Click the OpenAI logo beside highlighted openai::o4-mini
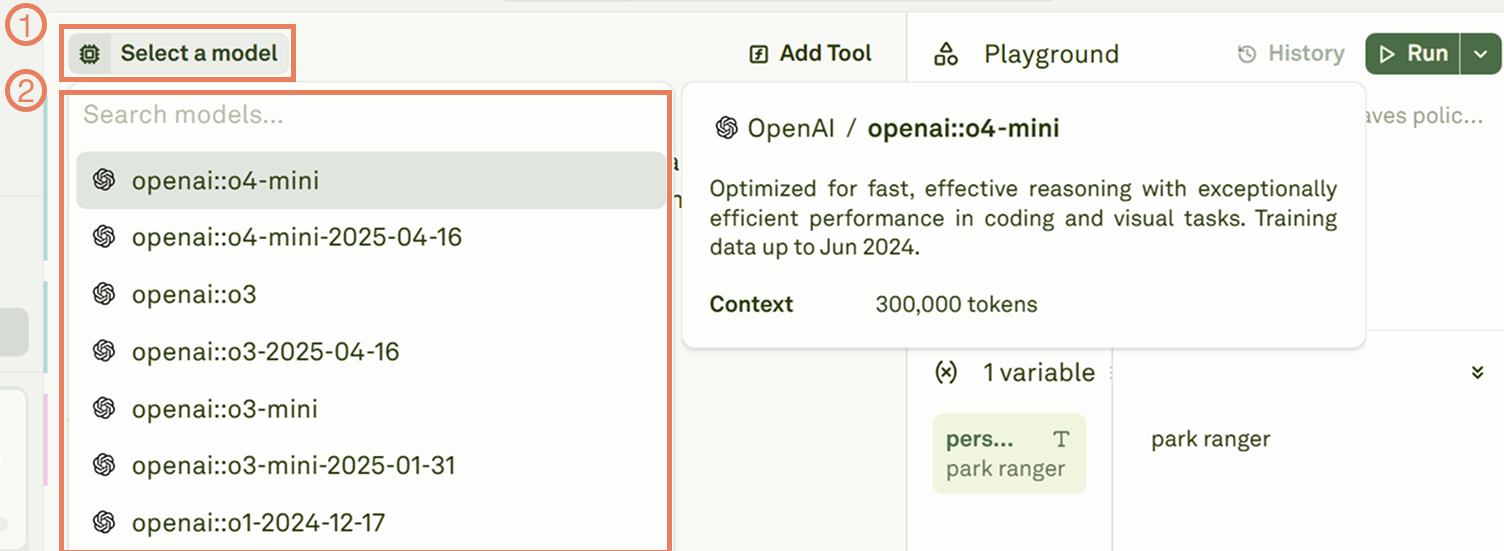 (x=104, y=180)
